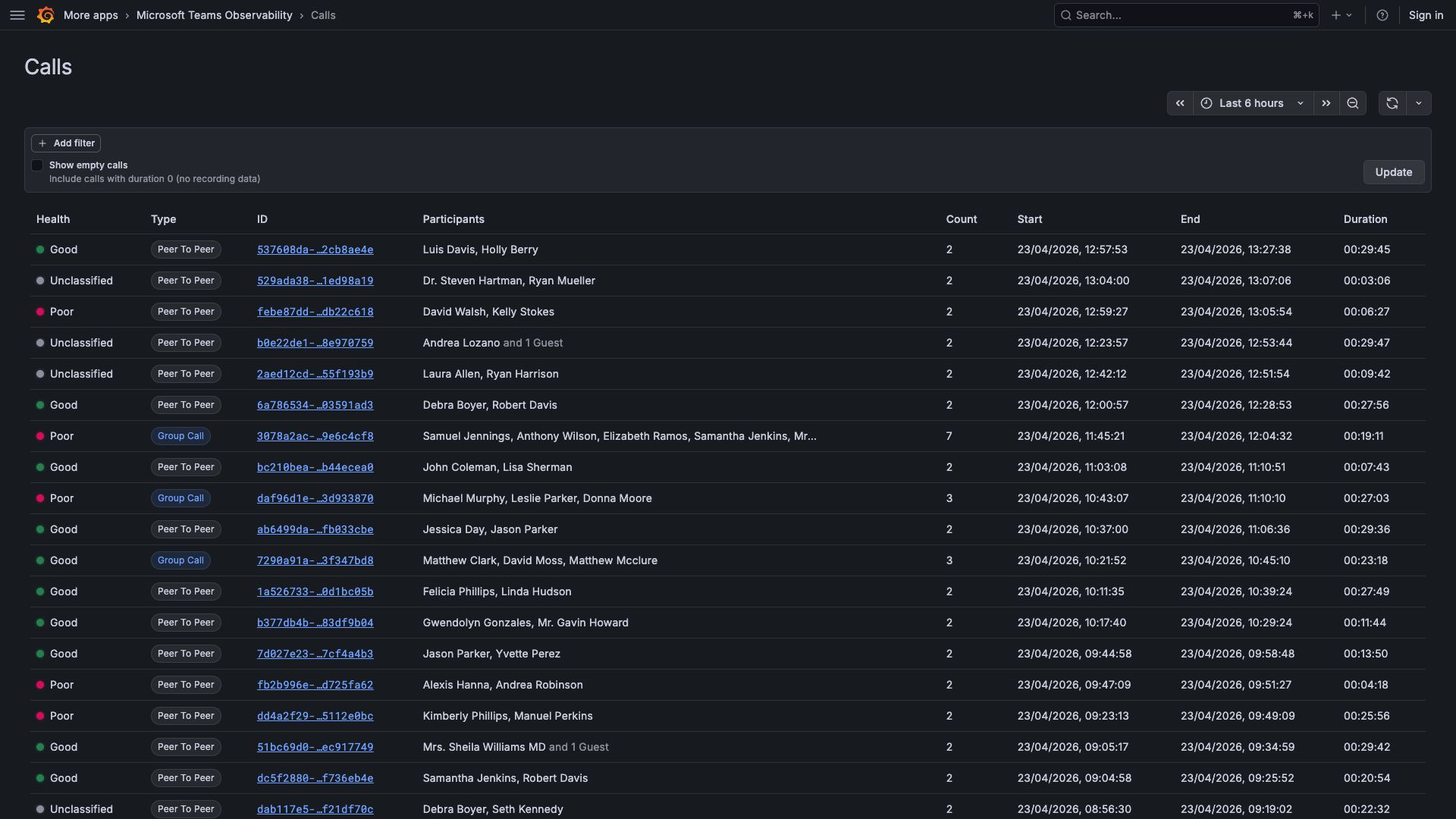The image size is (1456, 819).
Task: Go to Microsoft Teams Observability breadcrumb
Action: [x=214, y=15]
